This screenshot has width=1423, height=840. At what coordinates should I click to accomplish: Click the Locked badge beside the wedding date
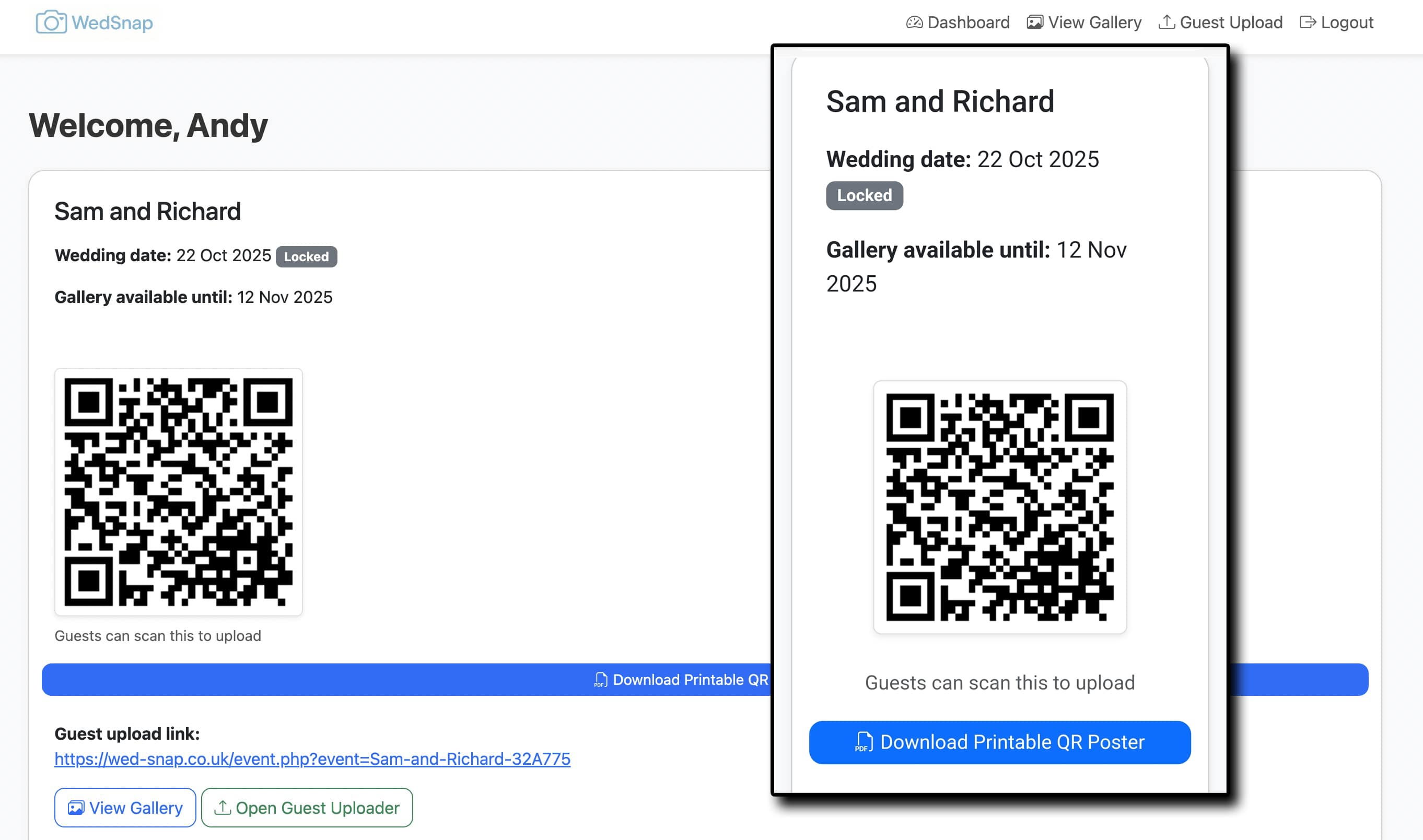(306, 256)
